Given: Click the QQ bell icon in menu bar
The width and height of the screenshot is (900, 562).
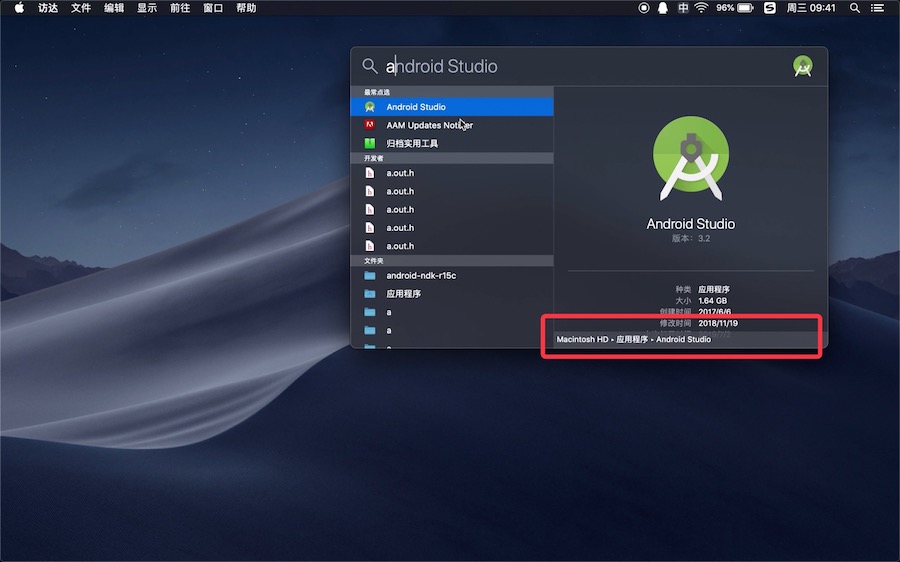Looking at the screenshot, I should point(662,8).
